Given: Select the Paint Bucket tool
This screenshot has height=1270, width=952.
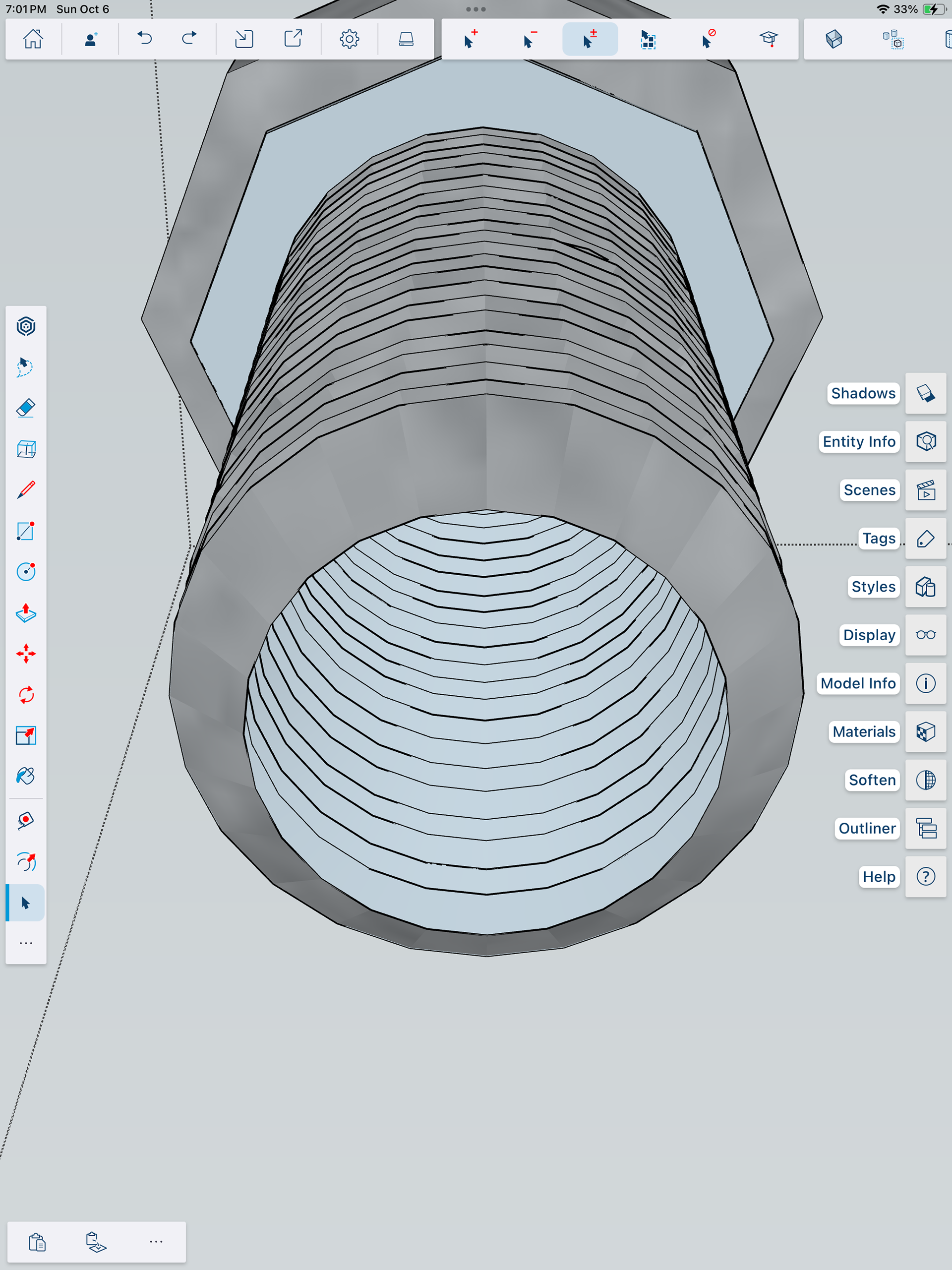Looking at the screenshot, I should point(26,776).
